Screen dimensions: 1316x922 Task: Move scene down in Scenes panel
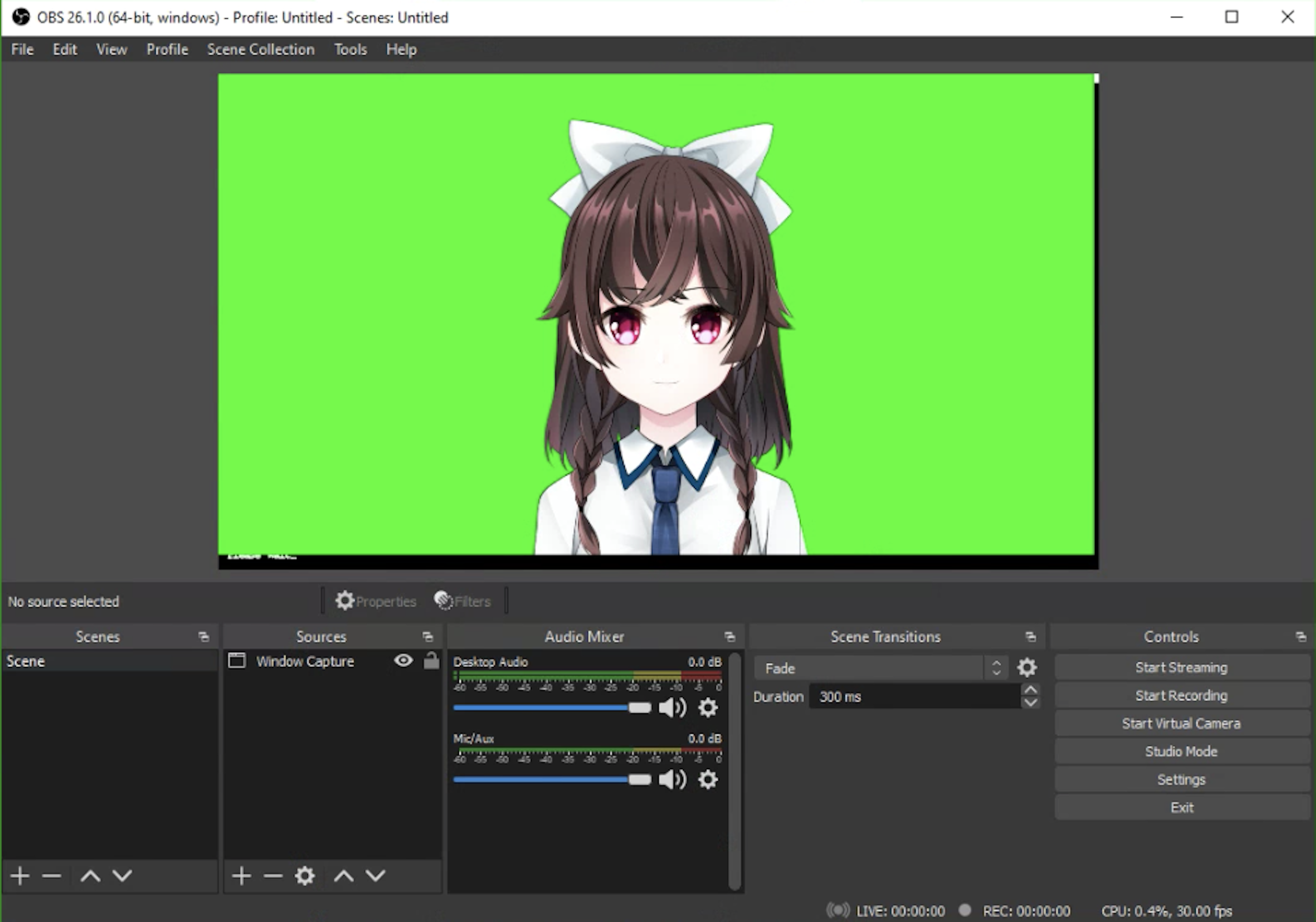tap(122, 875)
